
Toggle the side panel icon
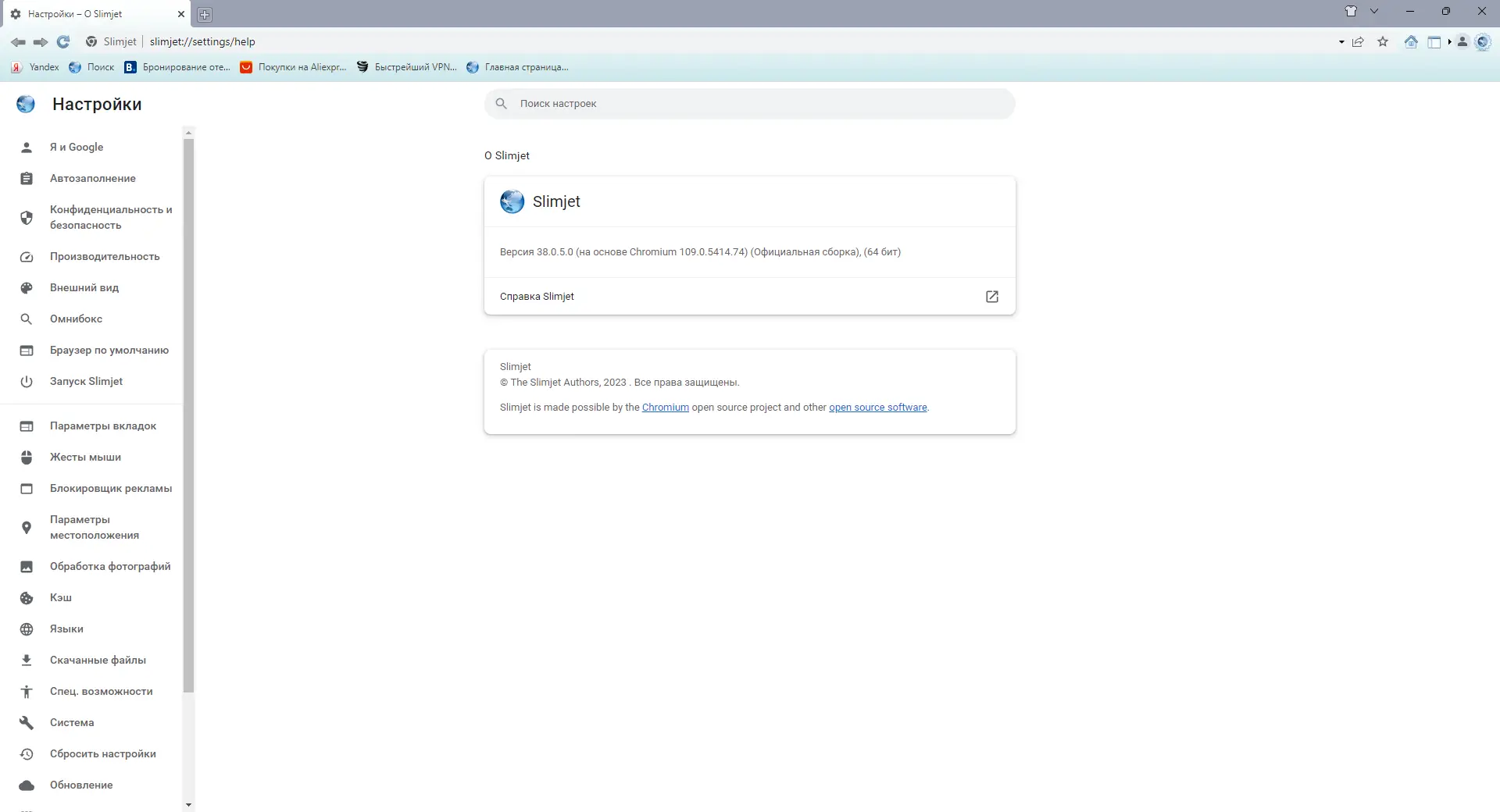(1434, 42)
